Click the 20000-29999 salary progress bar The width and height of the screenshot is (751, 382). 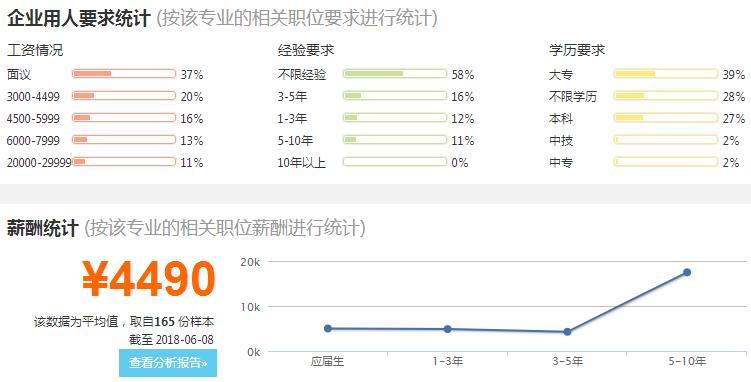pyautogui.click(x=124, y=162)
